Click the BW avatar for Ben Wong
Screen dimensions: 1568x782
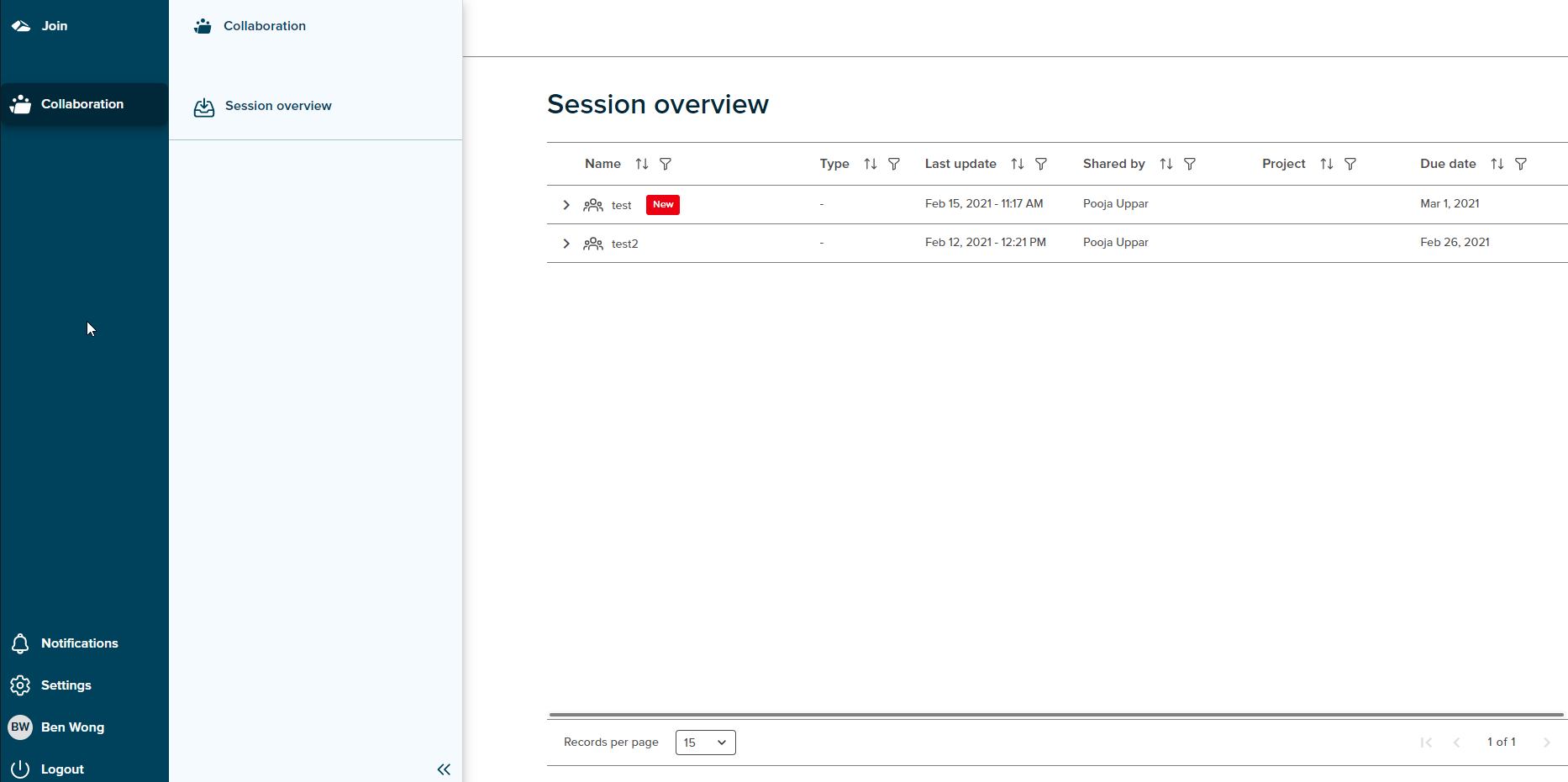(x=19, y=727)
